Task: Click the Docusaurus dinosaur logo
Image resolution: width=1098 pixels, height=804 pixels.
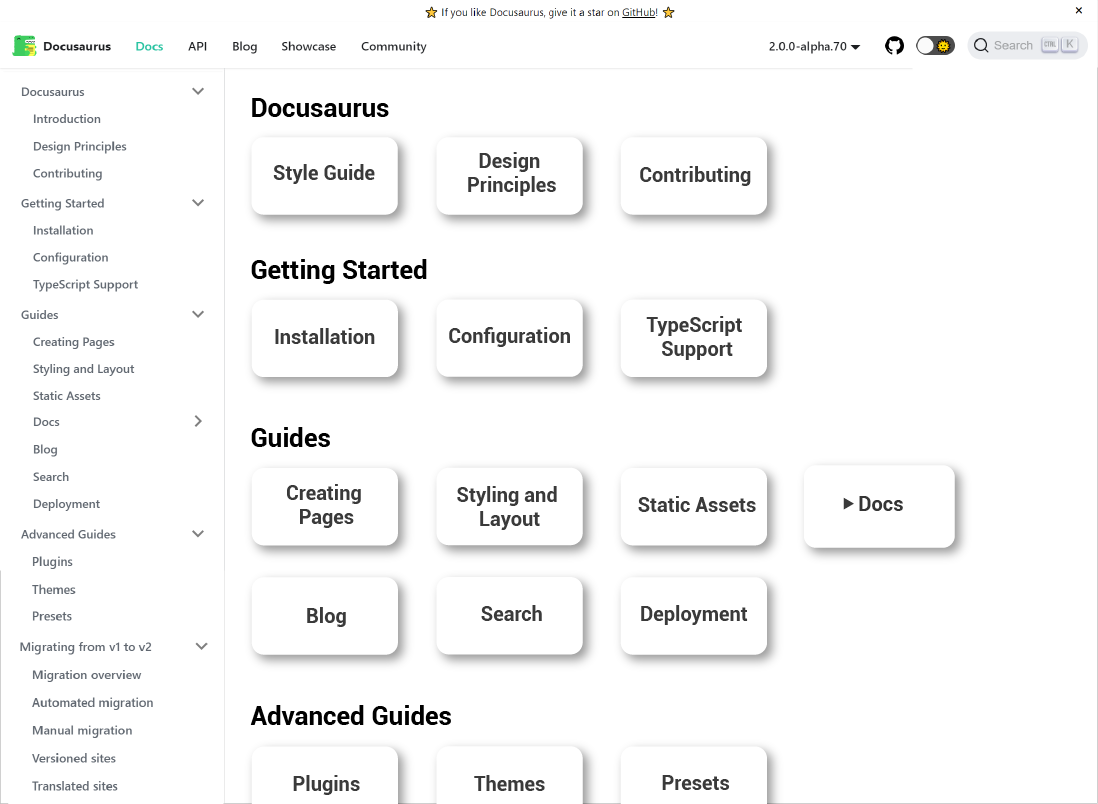Action: click(24, 45)
